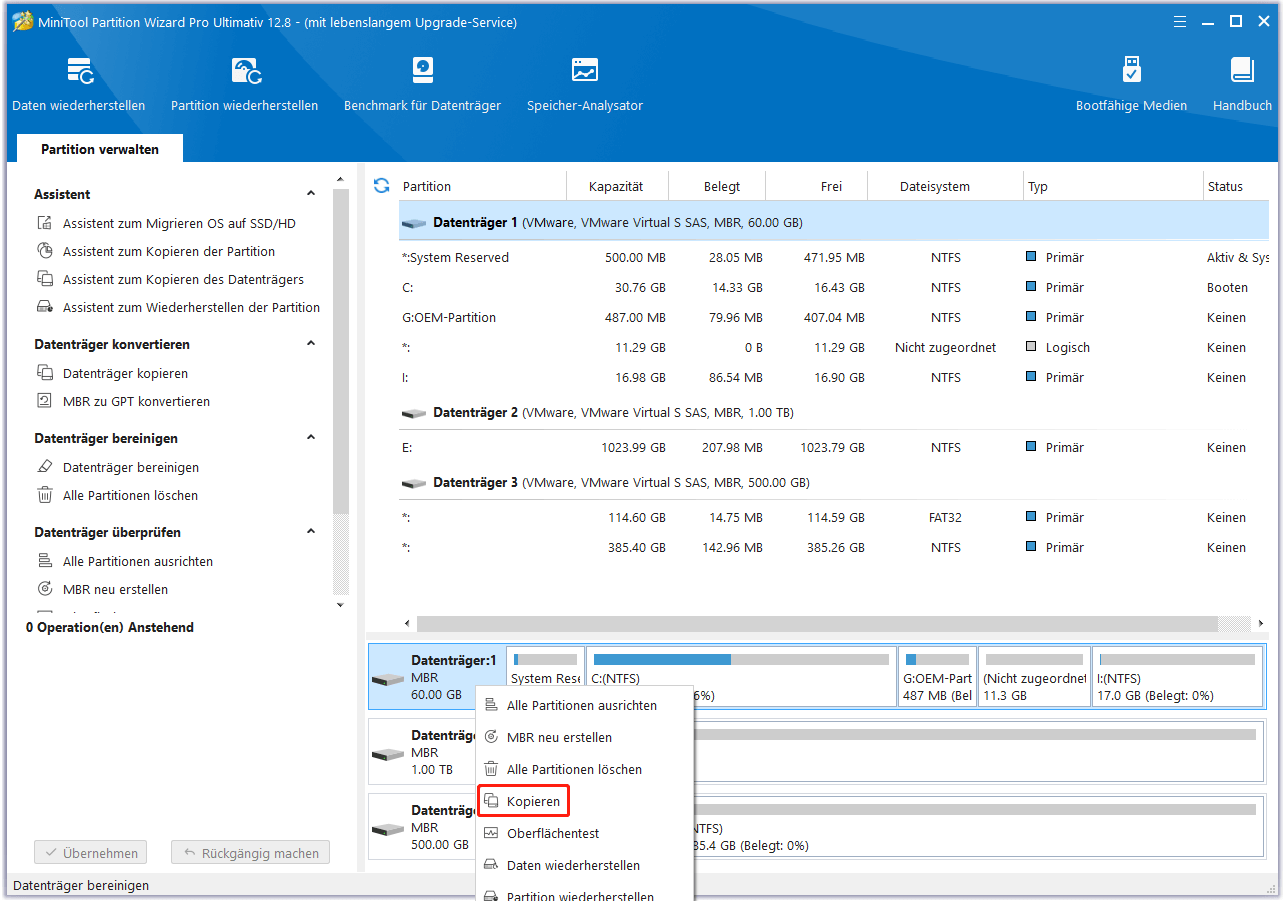Choose Daten wiederherstellen in context menu
The image size is (1284, 901).
point(585,866)
